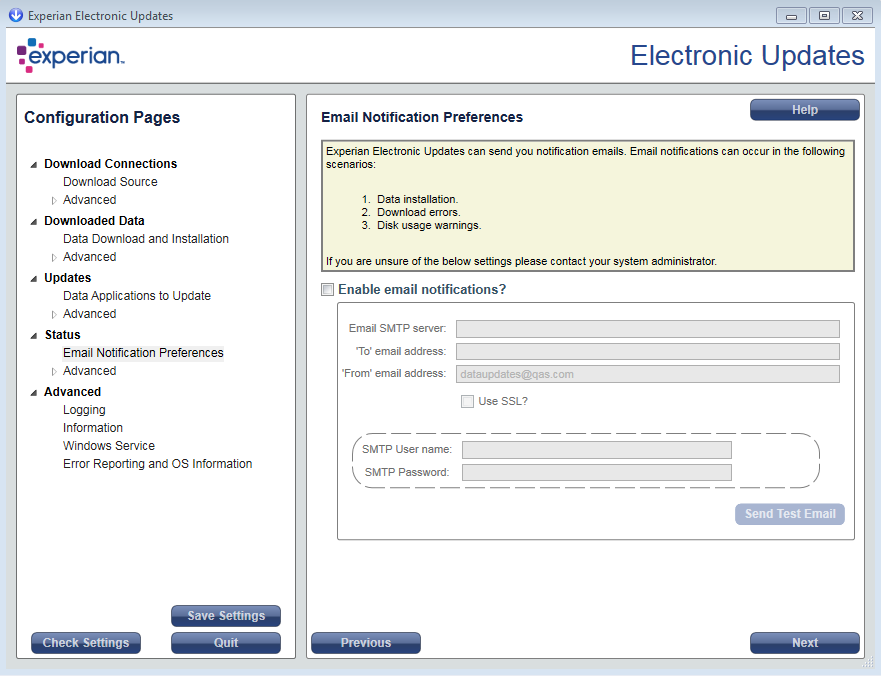The height and width of the screenshot is (676, 881).
Task: Toggle the Use SSL checkbox
Action: pos(467,401)
